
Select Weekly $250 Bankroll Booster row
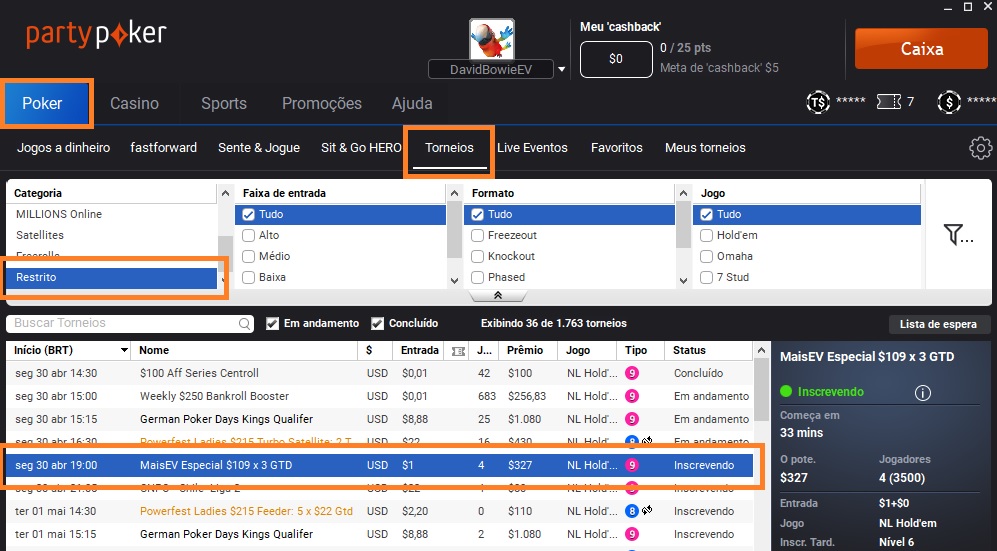(x=380, y=396)
